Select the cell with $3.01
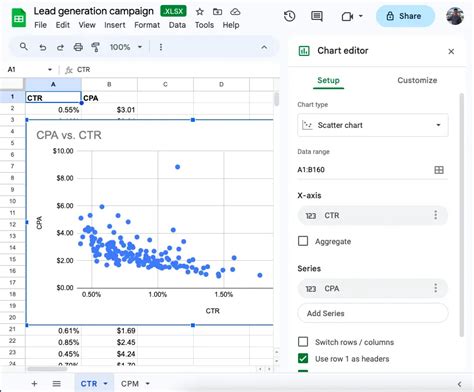The height and width of the screenshot is (392, 474). (x=109, y=110)
